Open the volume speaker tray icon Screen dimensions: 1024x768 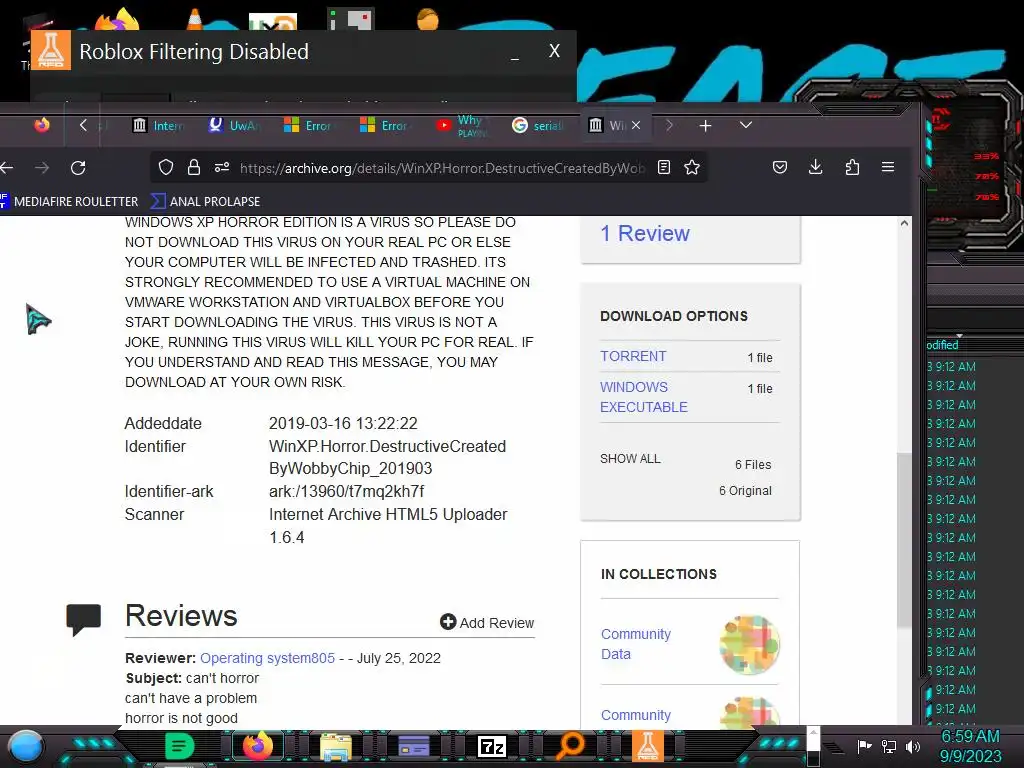click(x=913, y=746)
